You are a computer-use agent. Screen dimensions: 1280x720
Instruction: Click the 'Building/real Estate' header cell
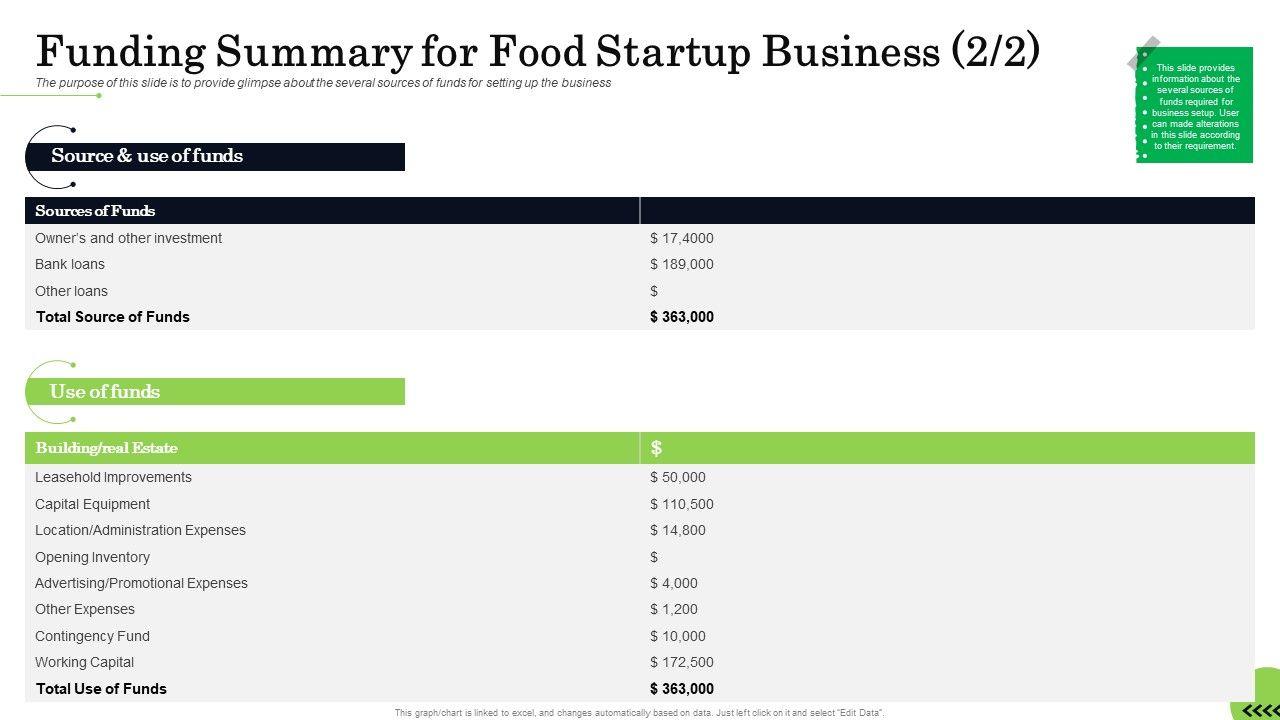[x=106, y=448]
